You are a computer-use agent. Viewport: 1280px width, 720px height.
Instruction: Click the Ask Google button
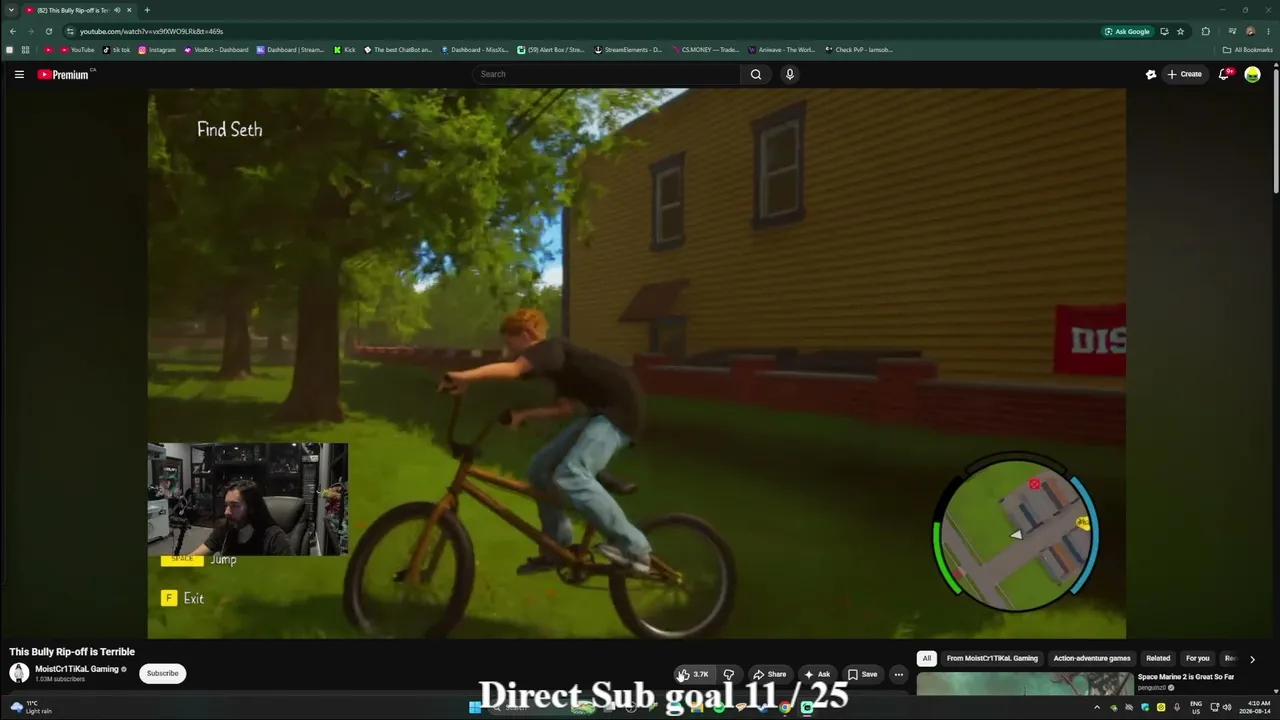(x=1127, y=31)
